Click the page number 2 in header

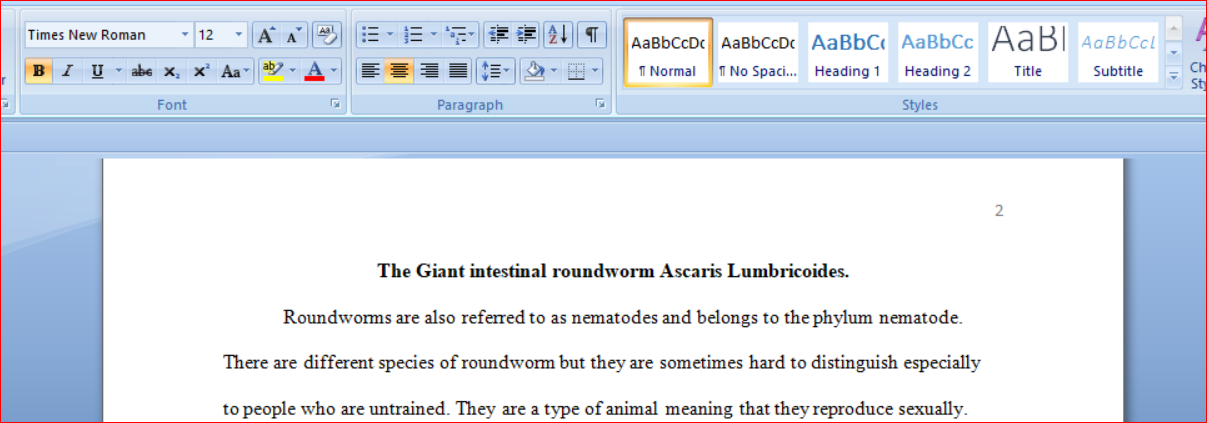click(999, 210)
